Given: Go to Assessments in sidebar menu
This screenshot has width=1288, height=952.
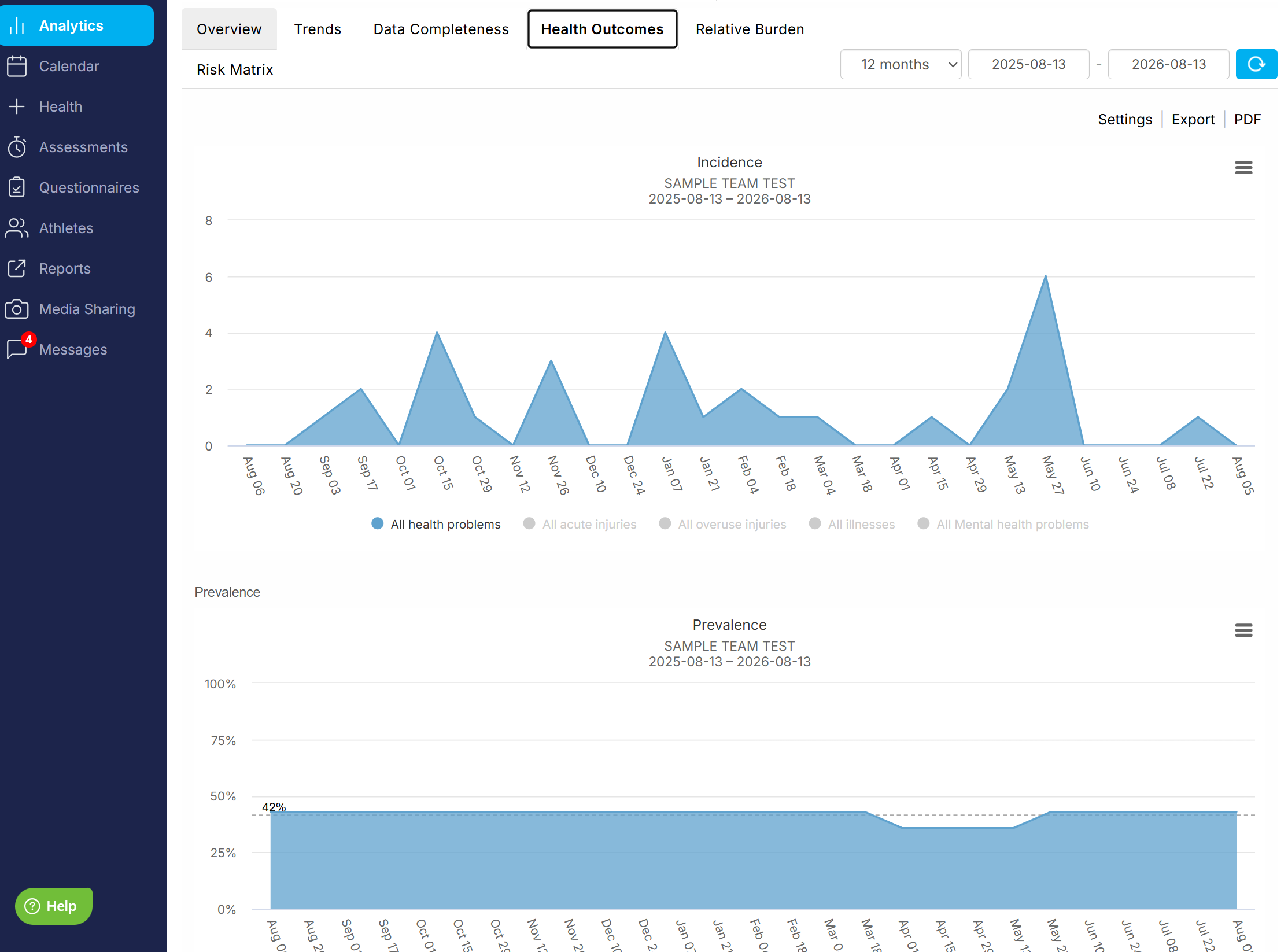Looking at the screenshot, I should point(83,147).
